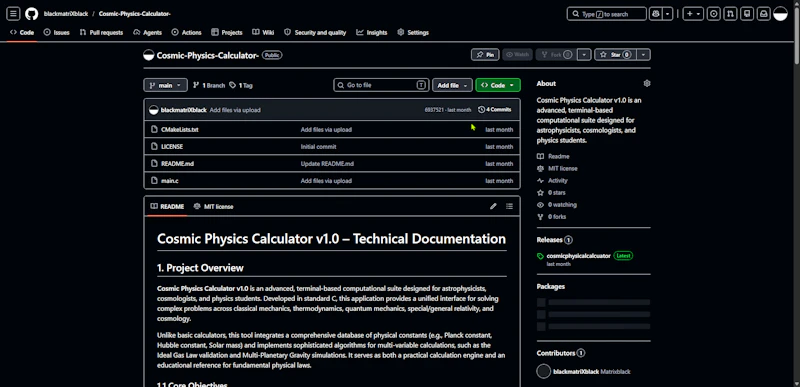Screen dimensions: 800x387
Task: Open README outline list icon
Action: click(509, 207)
